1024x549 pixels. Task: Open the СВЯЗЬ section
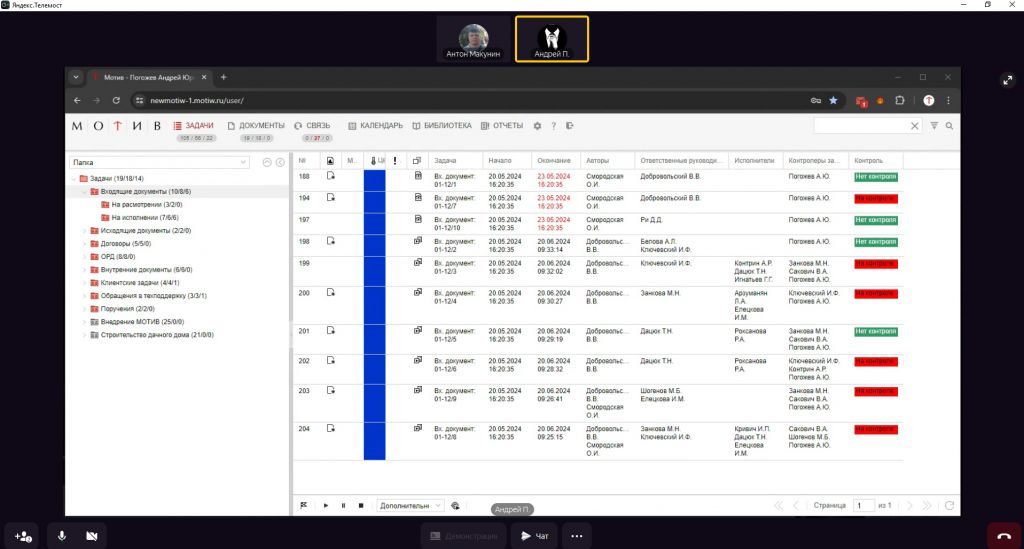312,126
